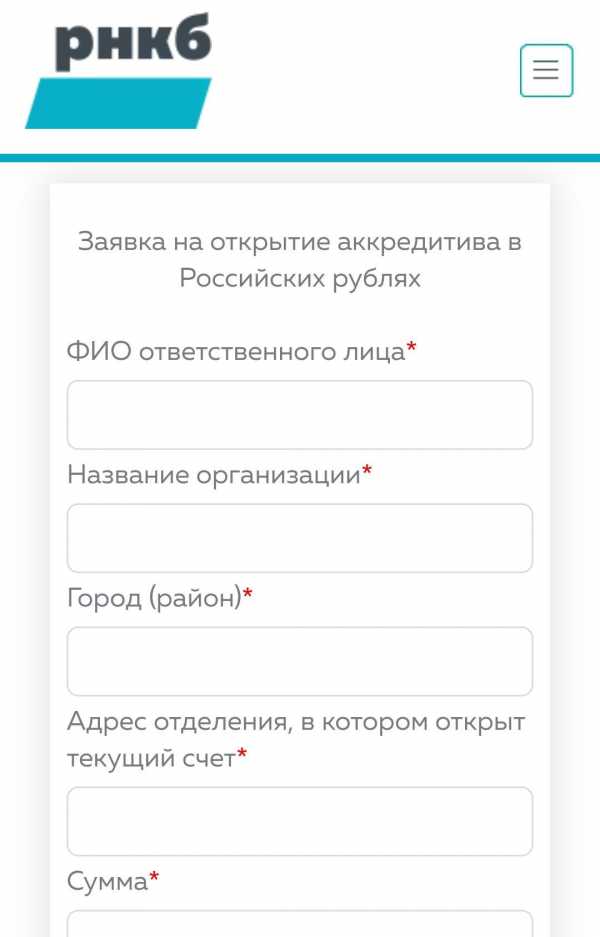The width and height of the screenshot is (600, 937).
Task: Open the hamburger menu button
Action: point(546,71)
